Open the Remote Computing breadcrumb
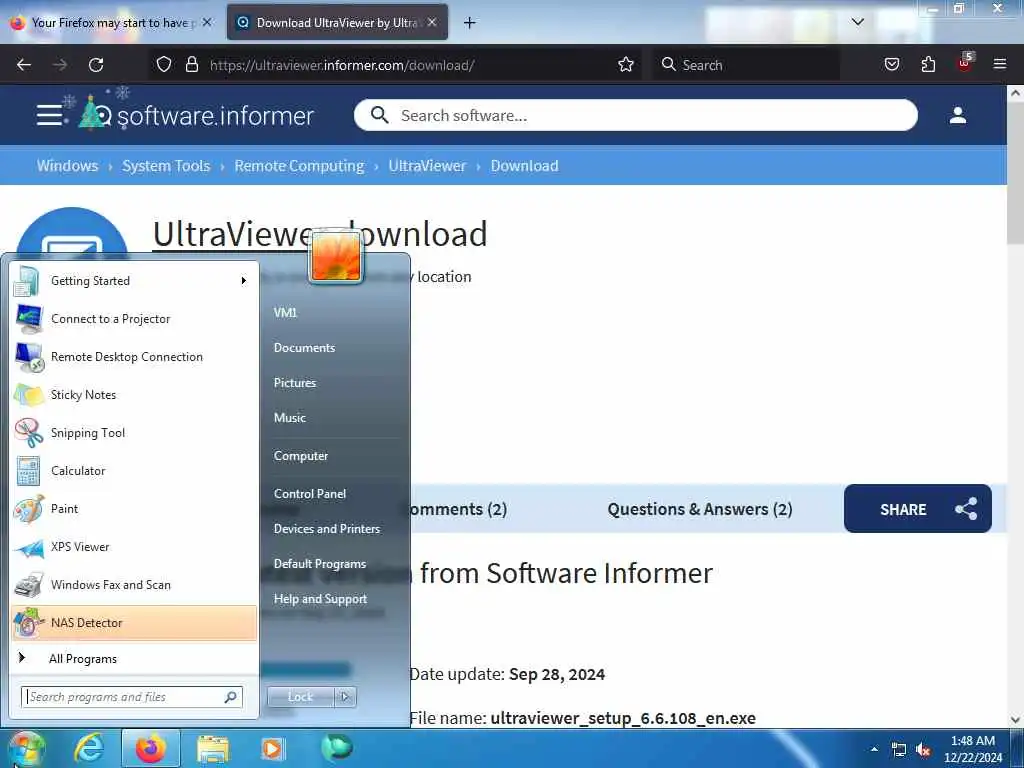1024x768 pixels. 299,166
